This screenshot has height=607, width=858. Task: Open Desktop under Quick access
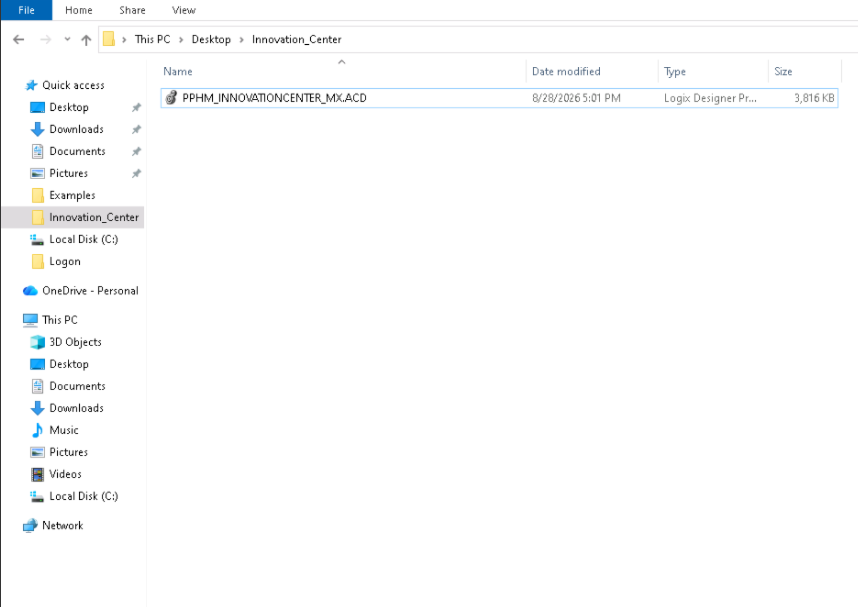[69, 107]
